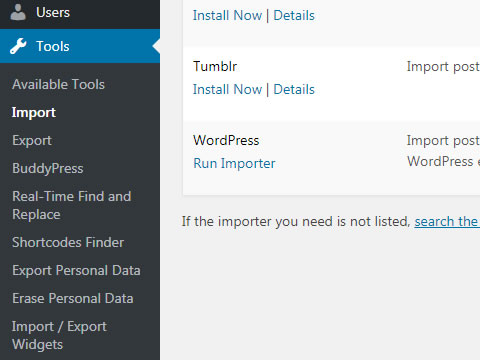View Details for Tumblr importer

pyautogui.click(x=294, y=89)
